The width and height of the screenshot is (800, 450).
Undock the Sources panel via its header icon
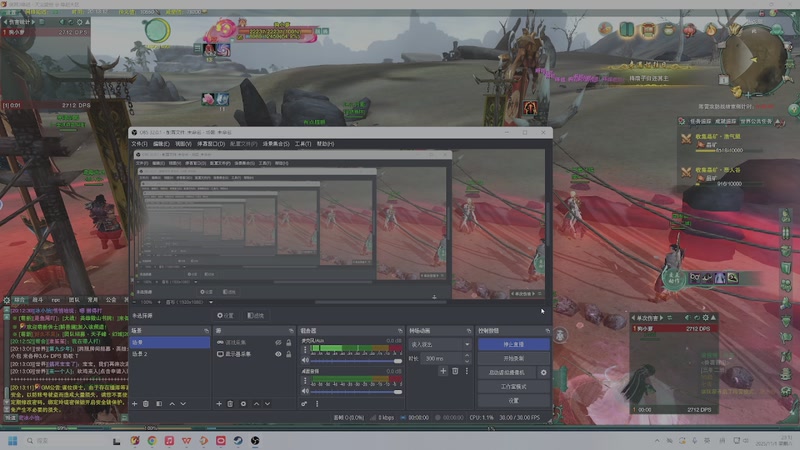tap(291, 331)
